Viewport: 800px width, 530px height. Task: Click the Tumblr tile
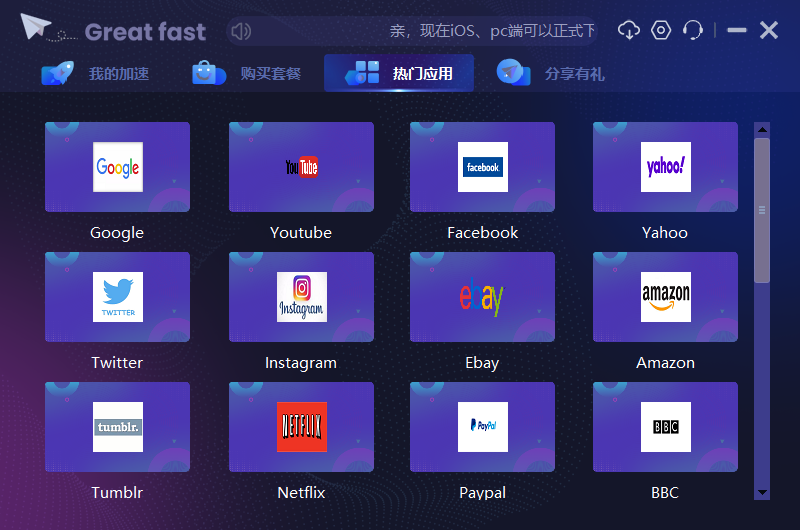[x=117, y=427]
